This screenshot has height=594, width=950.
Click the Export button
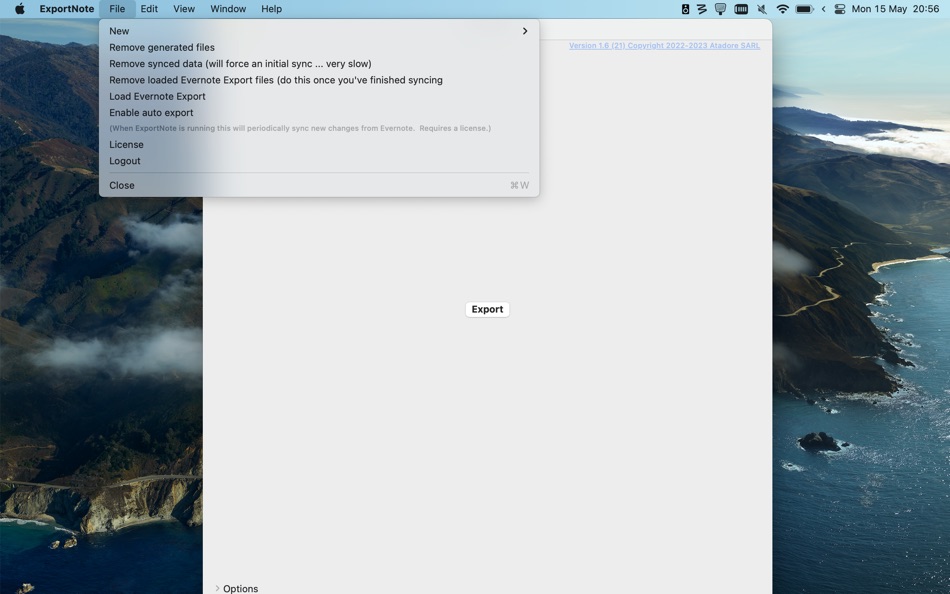pos(487,309)
